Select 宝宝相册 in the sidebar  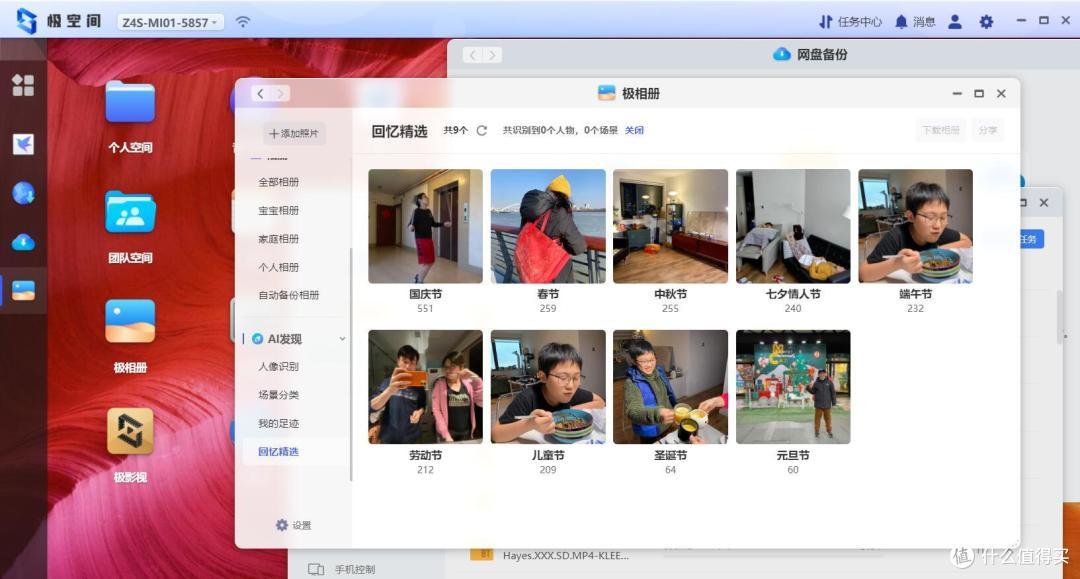point(278,210)
